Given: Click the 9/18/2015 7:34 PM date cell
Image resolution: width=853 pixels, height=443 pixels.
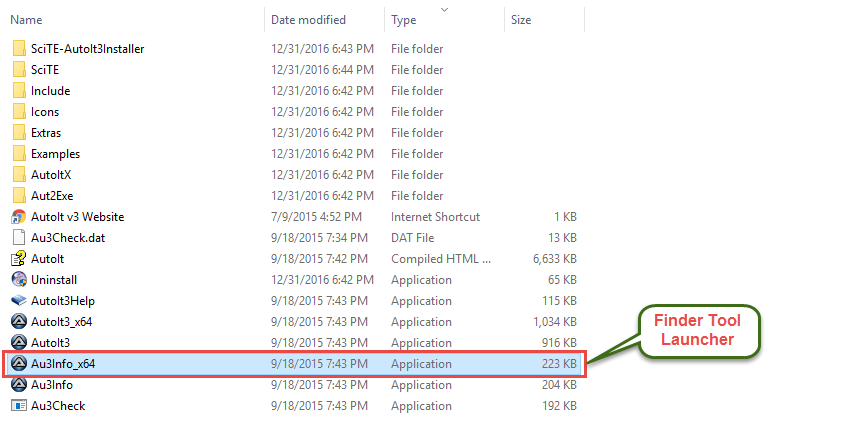Looking at the screenshot, I should [319, 237].
